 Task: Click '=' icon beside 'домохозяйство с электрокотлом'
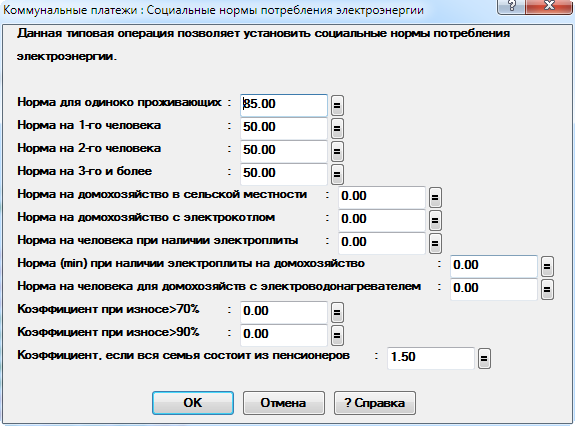pos(435,220)
